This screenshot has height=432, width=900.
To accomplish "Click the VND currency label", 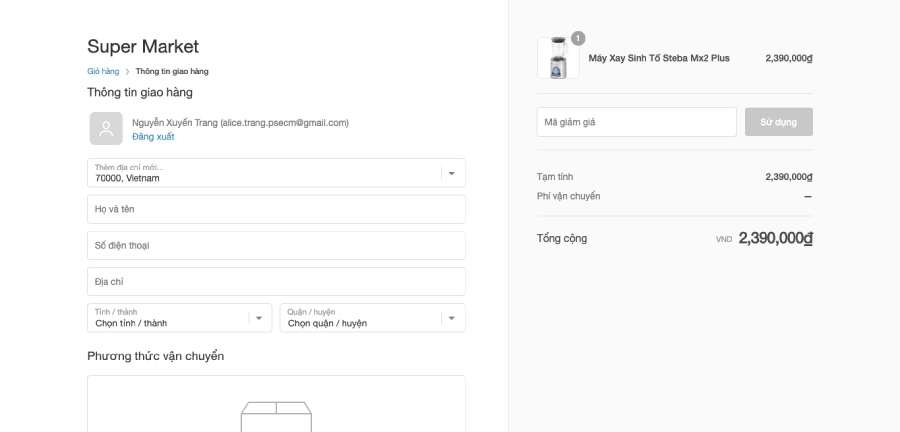I will click(x=724, y=239).
